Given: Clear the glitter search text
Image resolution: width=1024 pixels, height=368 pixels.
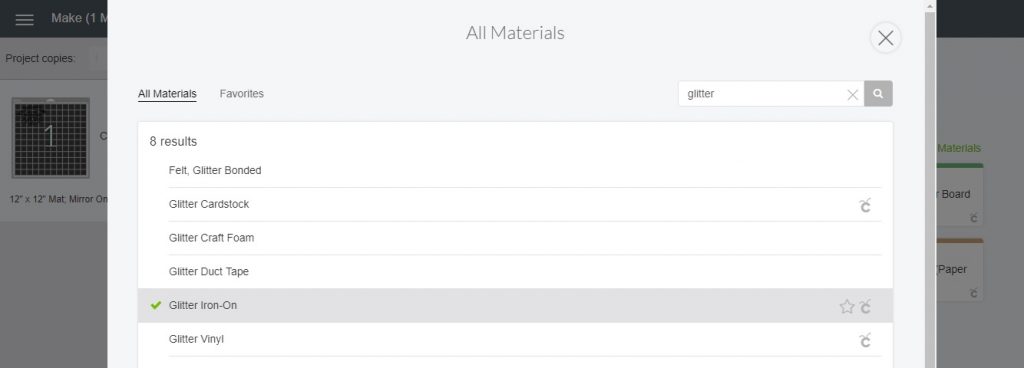Looking at the screenshot, I should click(x=852, y=95).
